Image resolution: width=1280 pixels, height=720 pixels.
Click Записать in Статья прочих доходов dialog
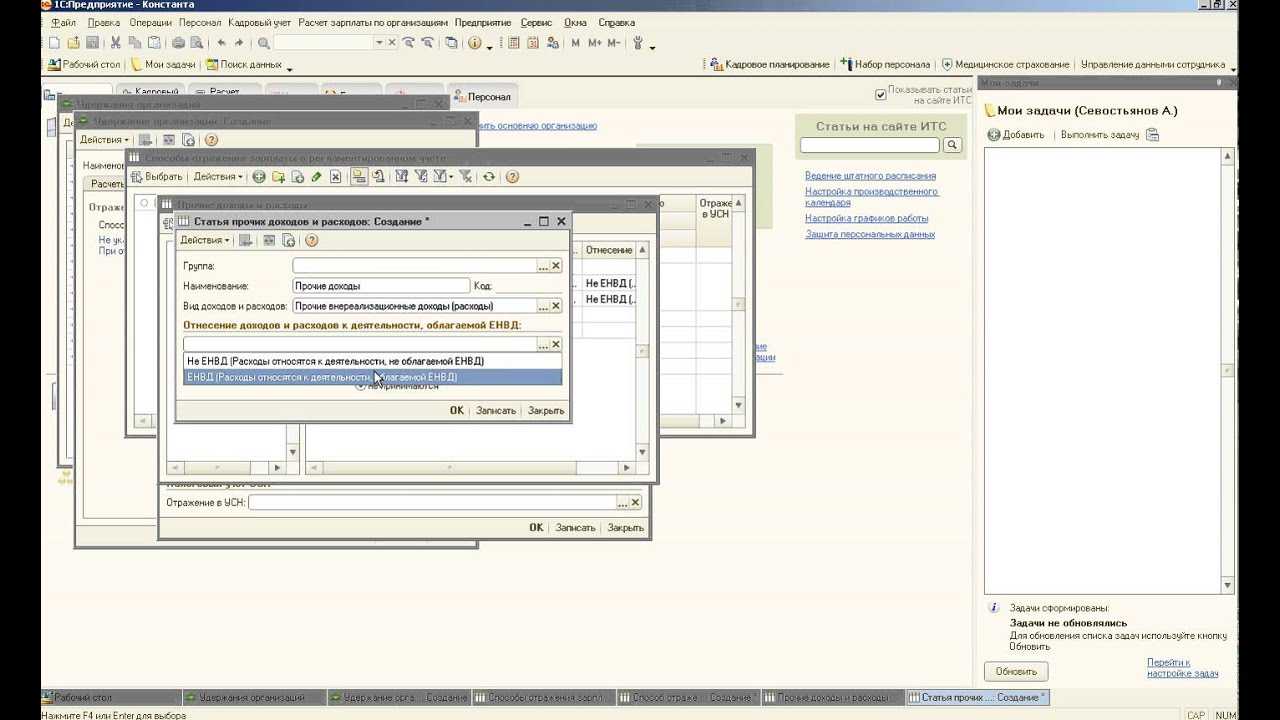coord(496,410)
